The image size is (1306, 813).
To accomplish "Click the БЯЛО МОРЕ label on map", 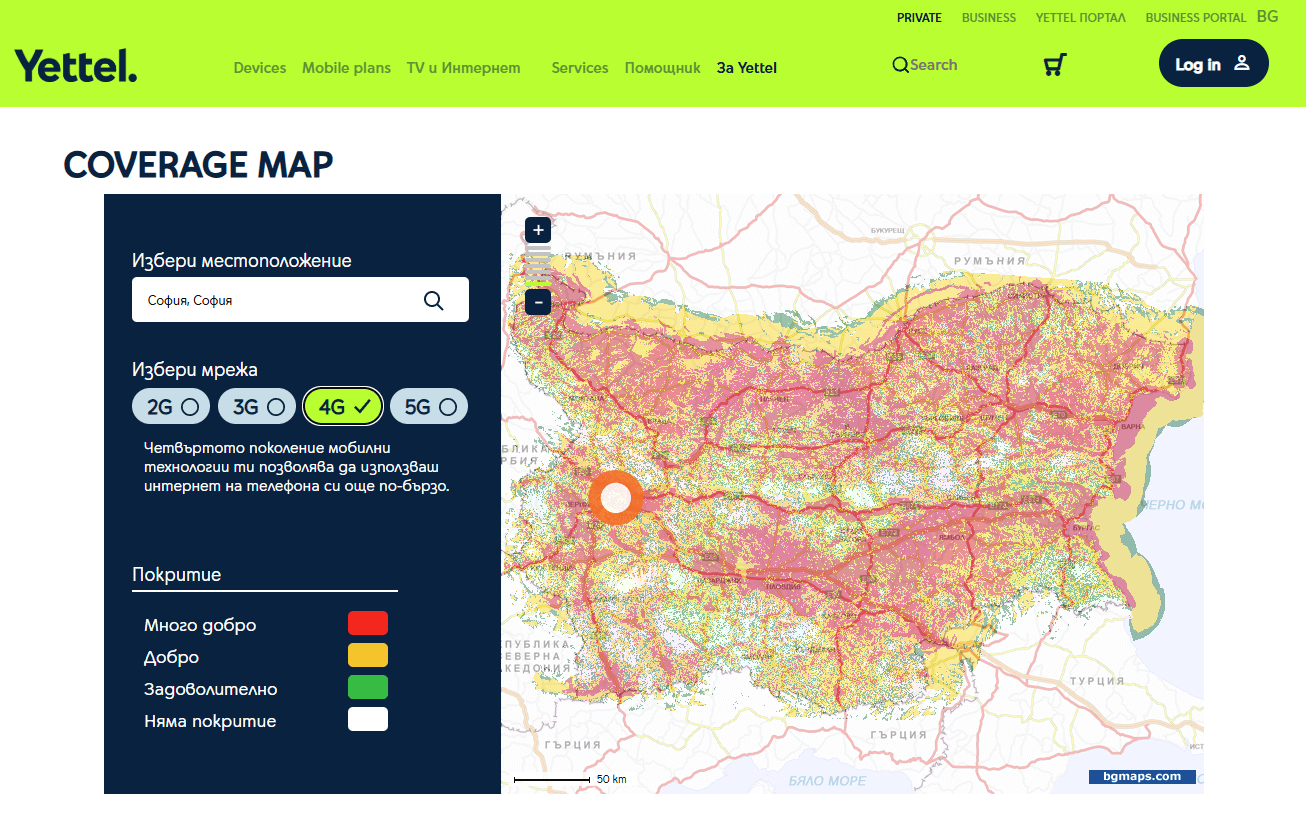I will point(827,780).
